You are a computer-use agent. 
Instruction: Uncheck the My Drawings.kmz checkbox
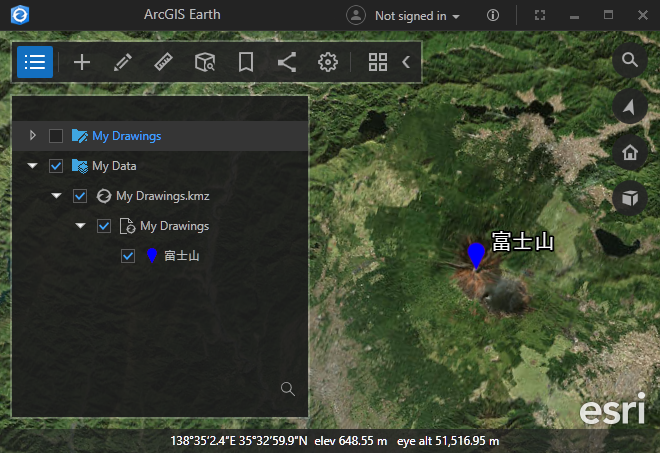tap(80, 196)
